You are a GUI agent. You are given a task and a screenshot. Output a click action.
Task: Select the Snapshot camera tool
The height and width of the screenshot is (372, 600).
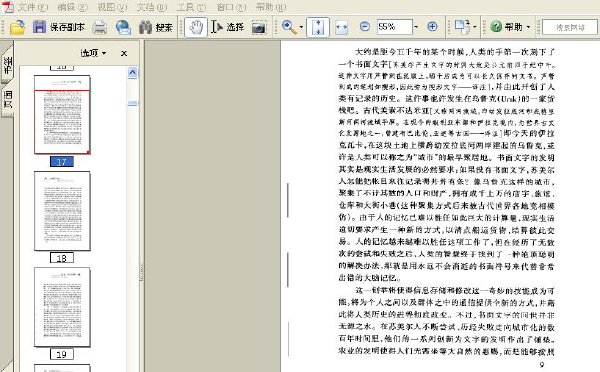(259, 27)
